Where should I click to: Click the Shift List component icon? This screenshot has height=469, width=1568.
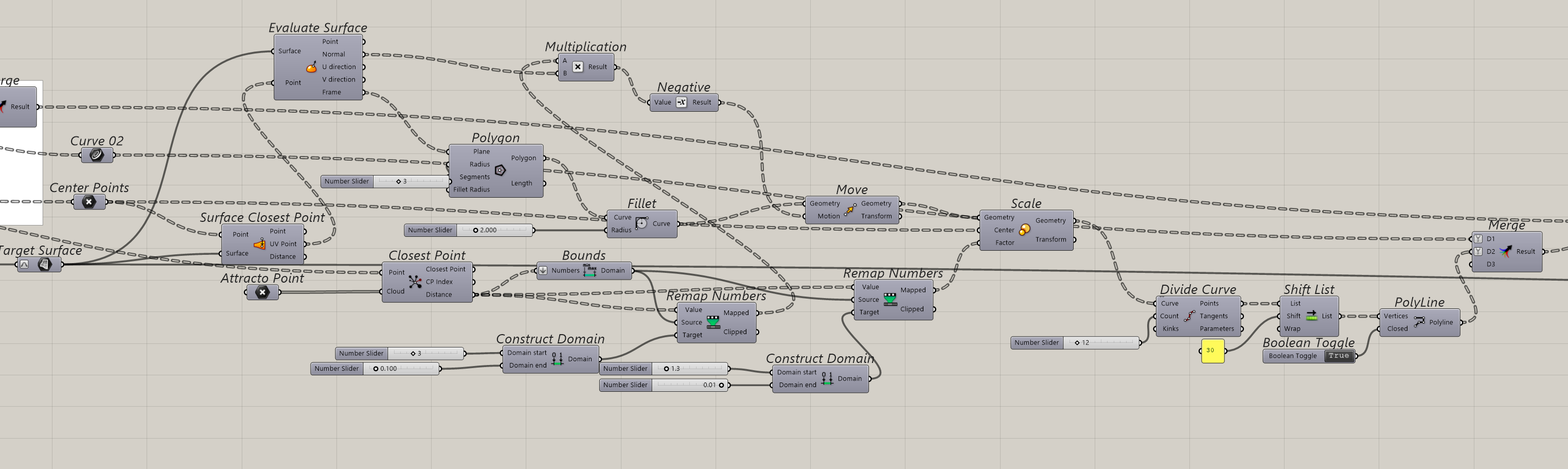1311,316
